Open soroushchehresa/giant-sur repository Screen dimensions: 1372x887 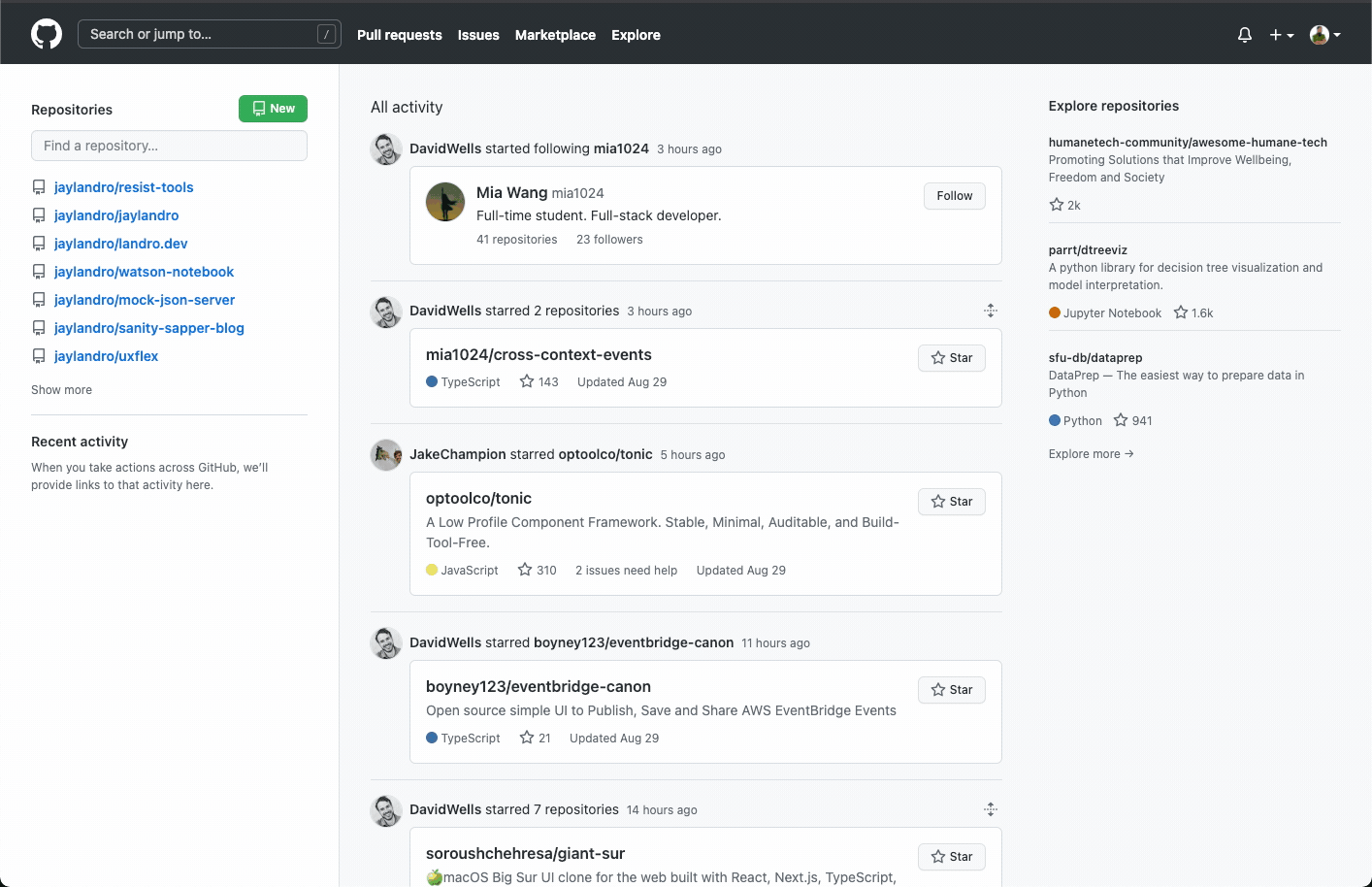525,854
